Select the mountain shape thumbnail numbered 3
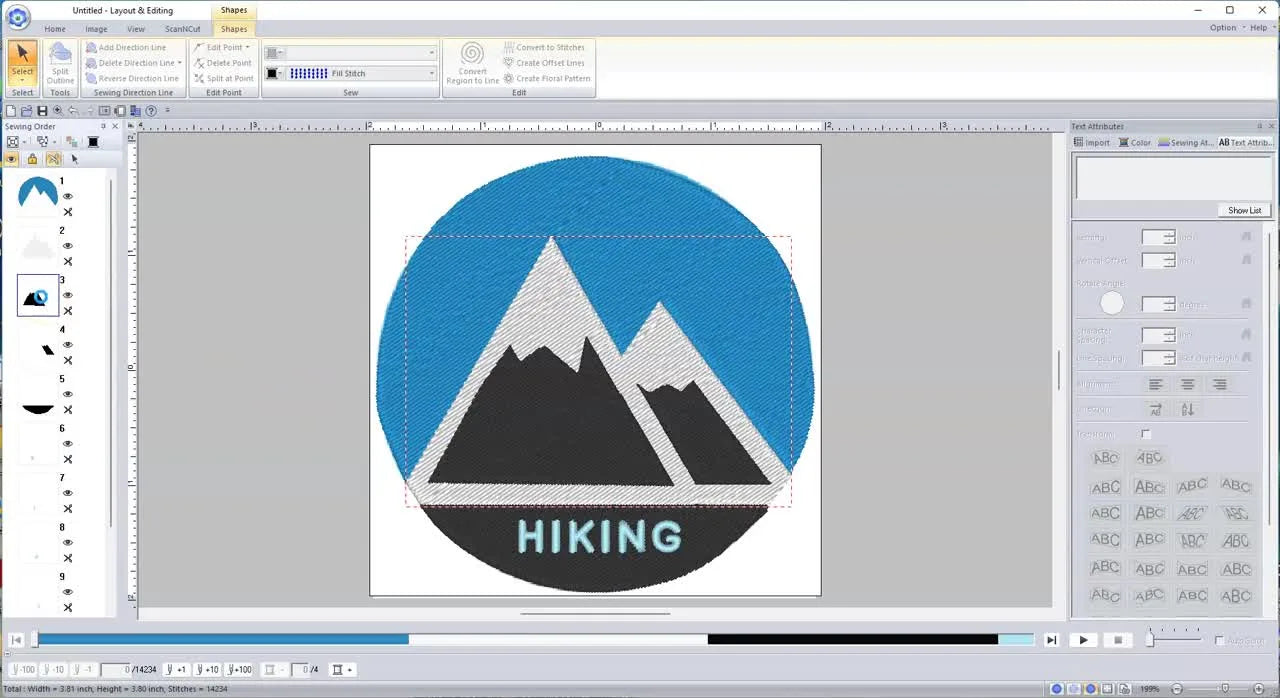Viewport: 1280px width, 698px height. [36, 297]
